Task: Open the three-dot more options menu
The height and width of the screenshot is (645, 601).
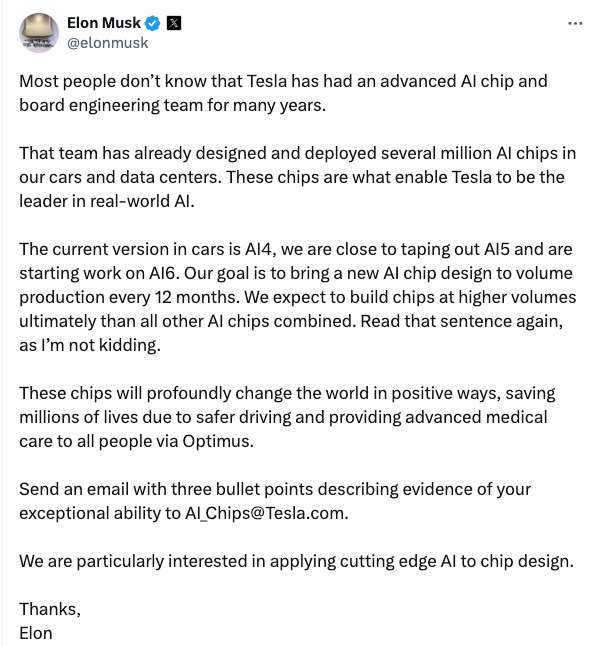Action: tap(574, 22)
